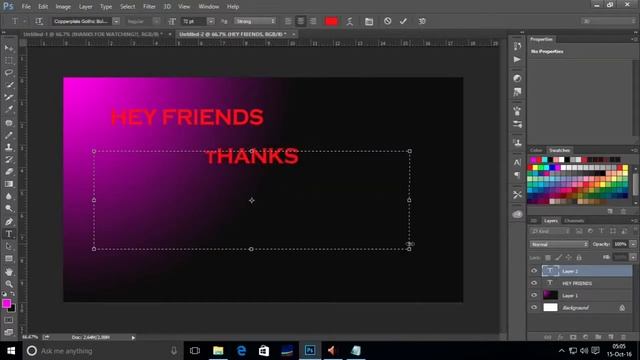Open the anti-aliasing Strong dropdown
The image size is (640, 360).
[255, 21]
